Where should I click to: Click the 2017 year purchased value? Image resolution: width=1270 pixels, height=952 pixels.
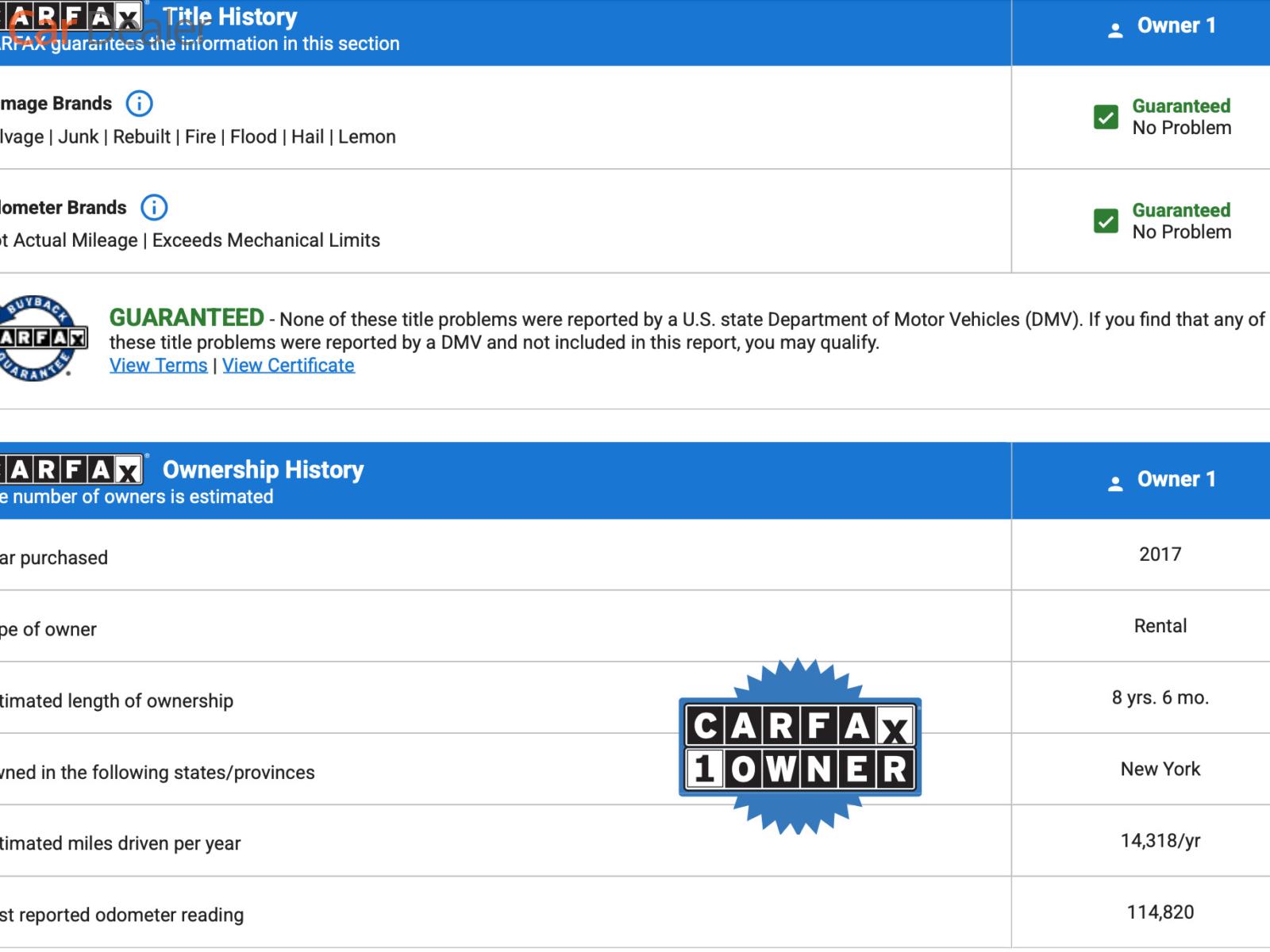click(1160, 555)
